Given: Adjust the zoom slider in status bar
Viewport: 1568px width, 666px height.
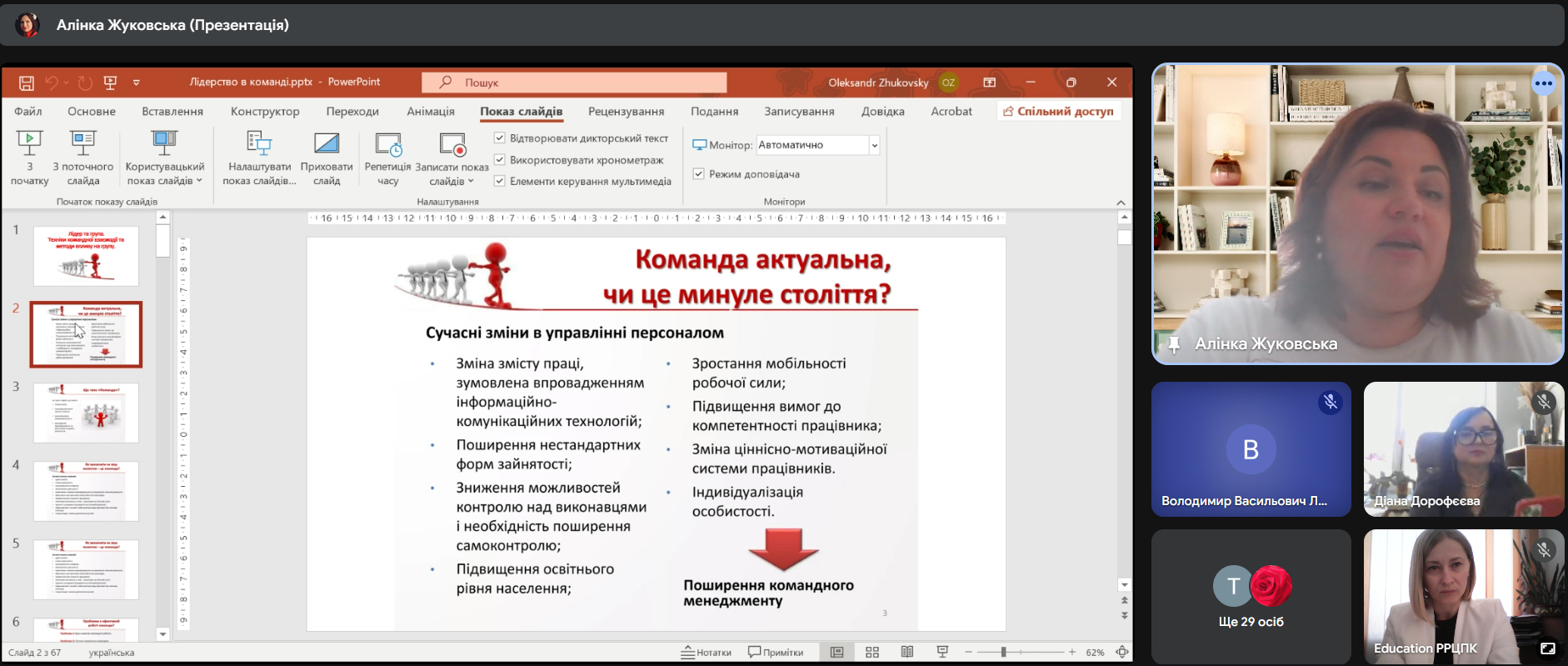Looking at the screenshot, I should 1004,652.
